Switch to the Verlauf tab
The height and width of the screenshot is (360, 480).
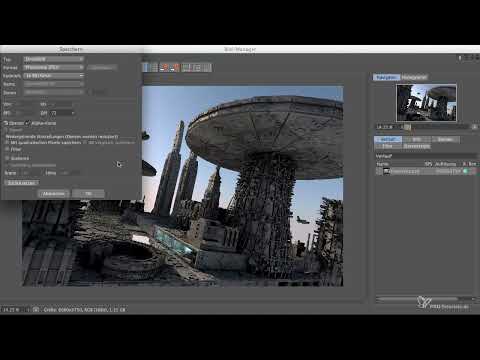[x=388, y=139]
